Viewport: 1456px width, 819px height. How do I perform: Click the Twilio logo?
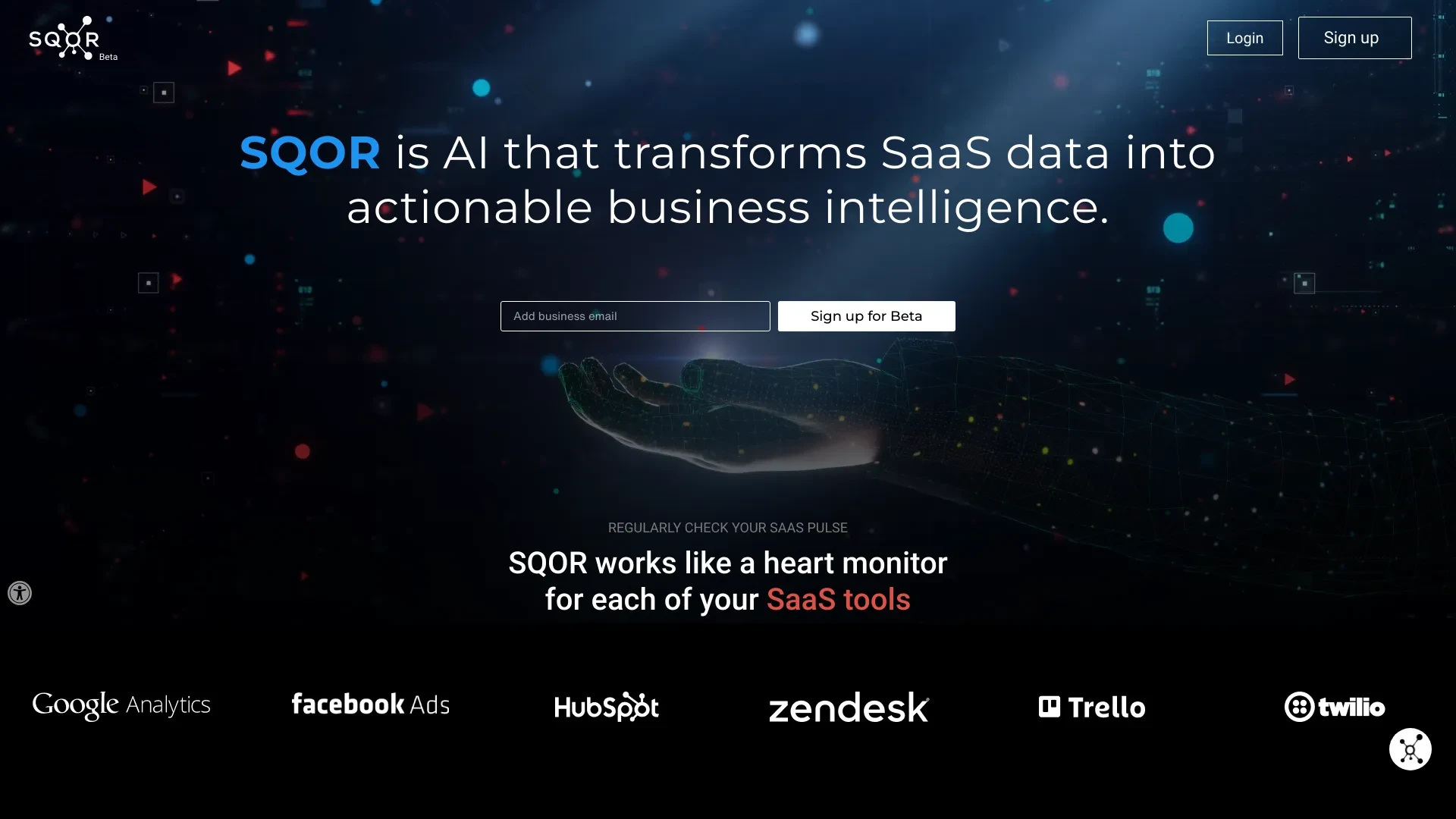[1335, 706]
